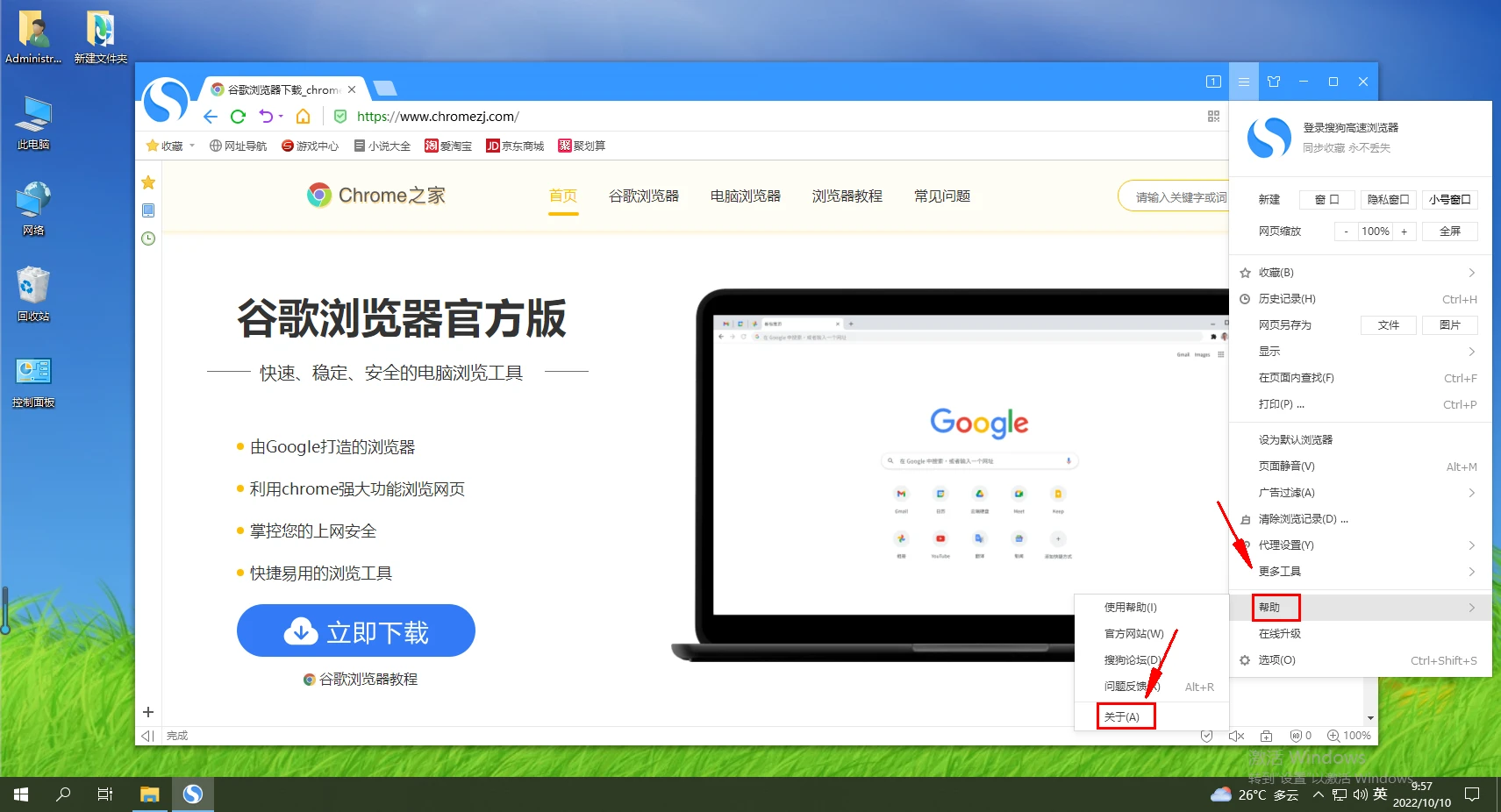Open the 小说大全 bookmark
This screenshot has width=1501, height=812.
click(382, 146)
